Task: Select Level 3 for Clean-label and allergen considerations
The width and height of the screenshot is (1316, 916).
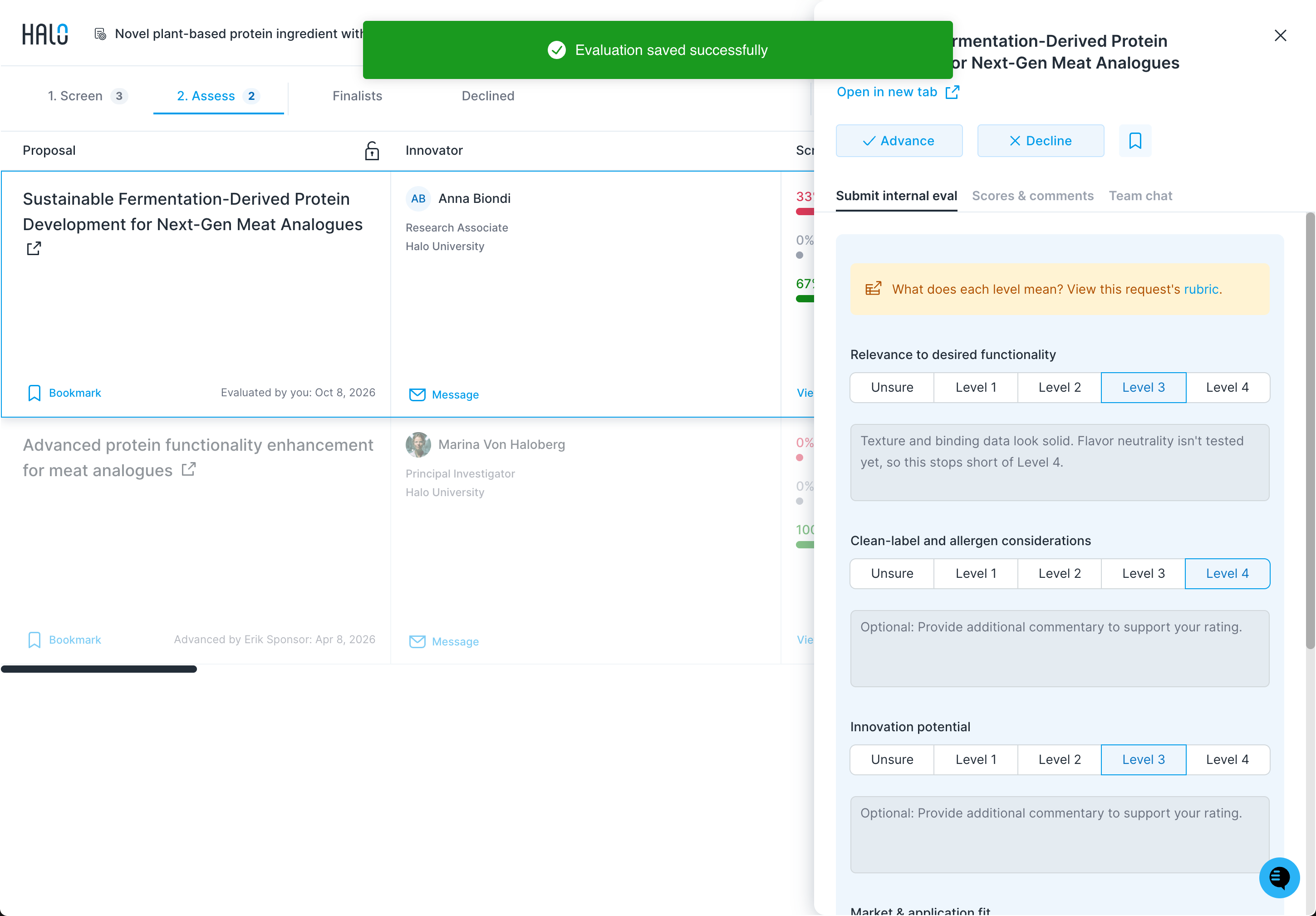Action: tap(1143, 574)
